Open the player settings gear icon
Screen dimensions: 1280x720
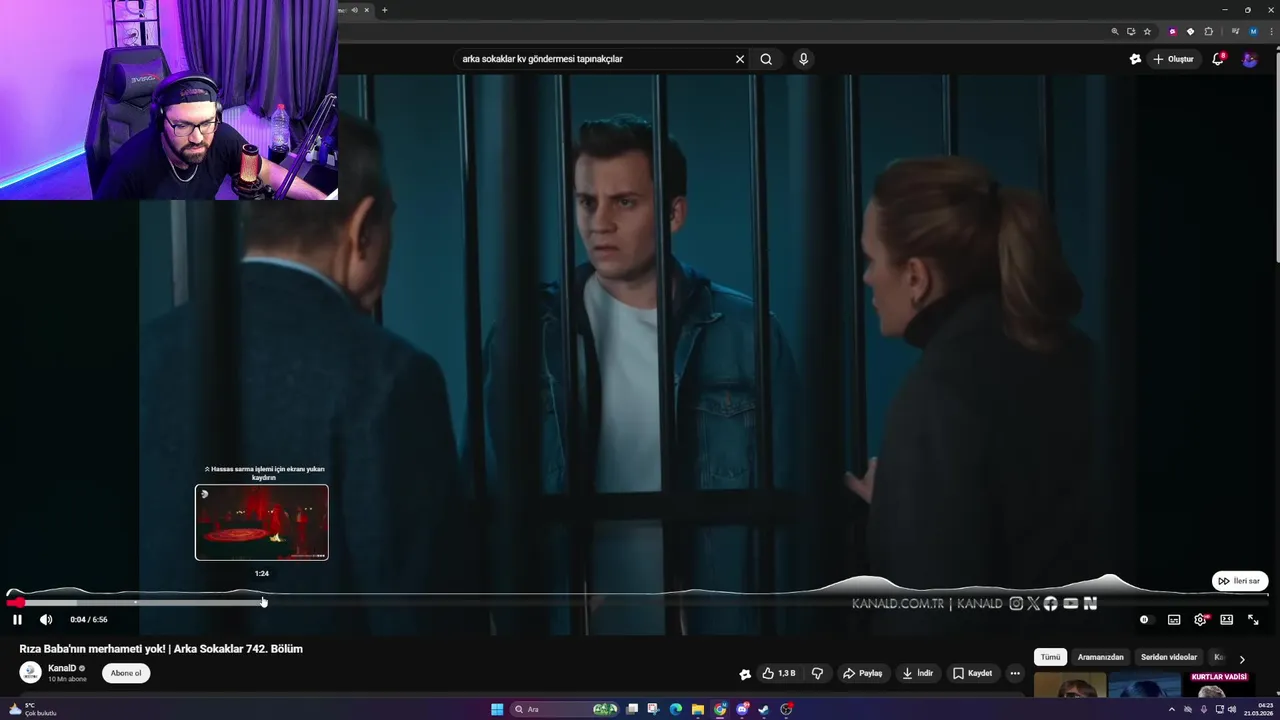1200,620
